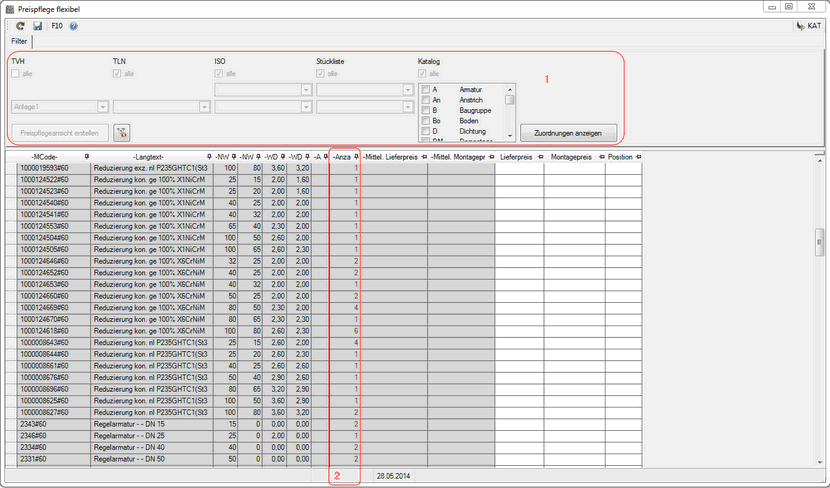Expand the upper ISO dropdown
The width and height of the screenshot is (830, 488).
tap(306, 90)
